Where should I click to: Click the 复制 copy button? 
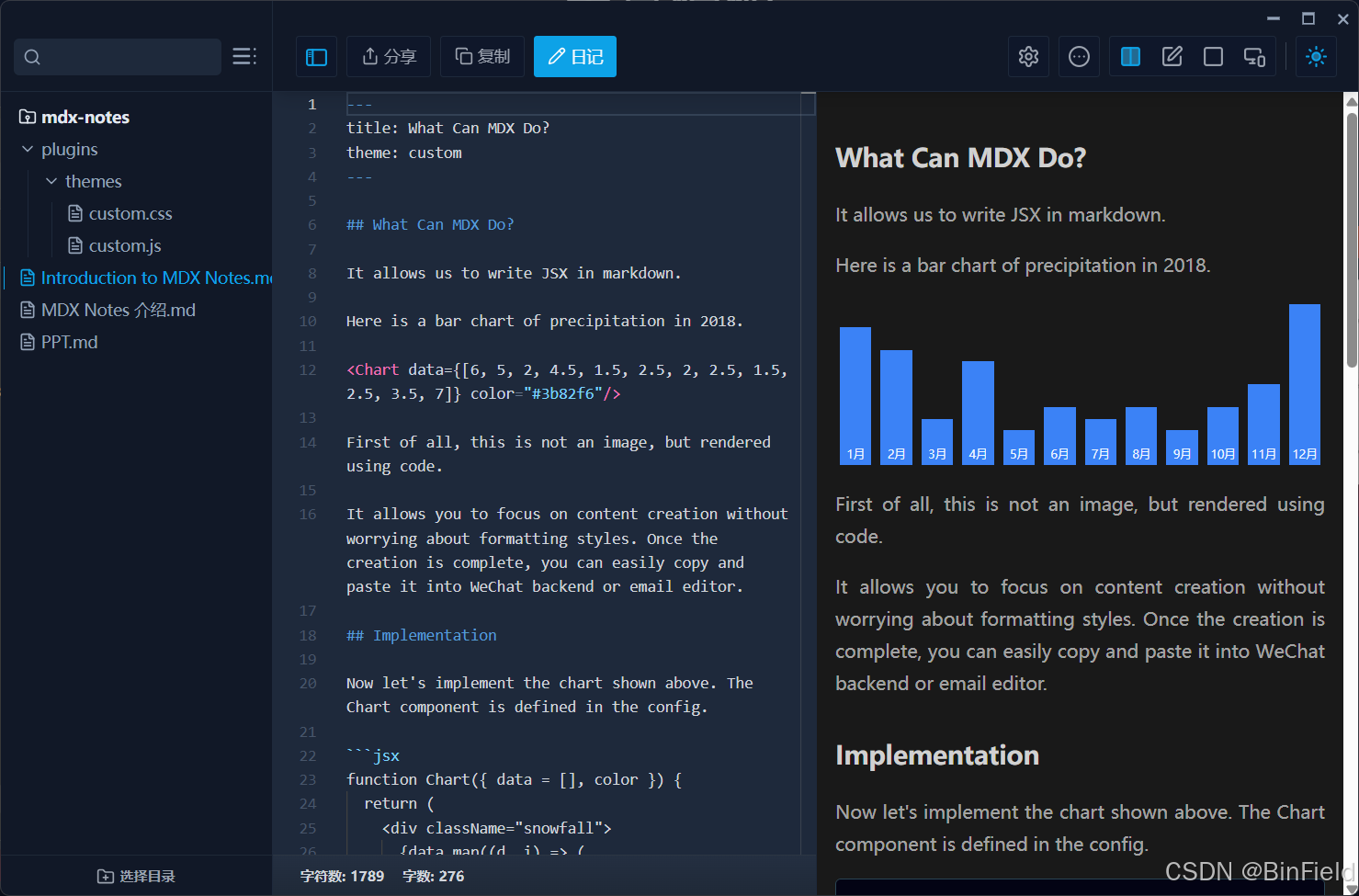pos(482,57)
